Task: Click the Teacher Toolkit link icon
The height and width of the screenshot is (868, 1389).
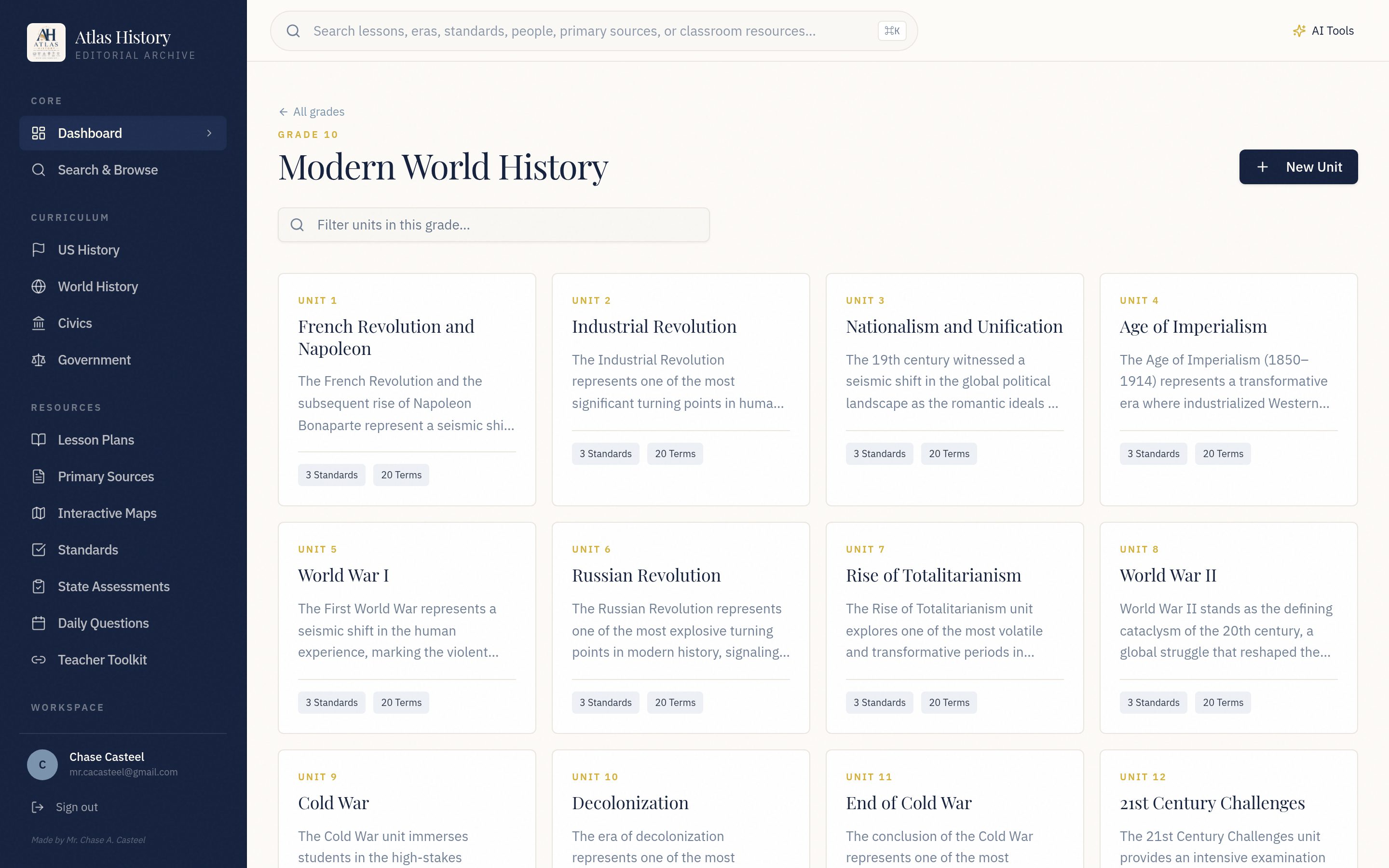Action: click(x=39, y=660)
